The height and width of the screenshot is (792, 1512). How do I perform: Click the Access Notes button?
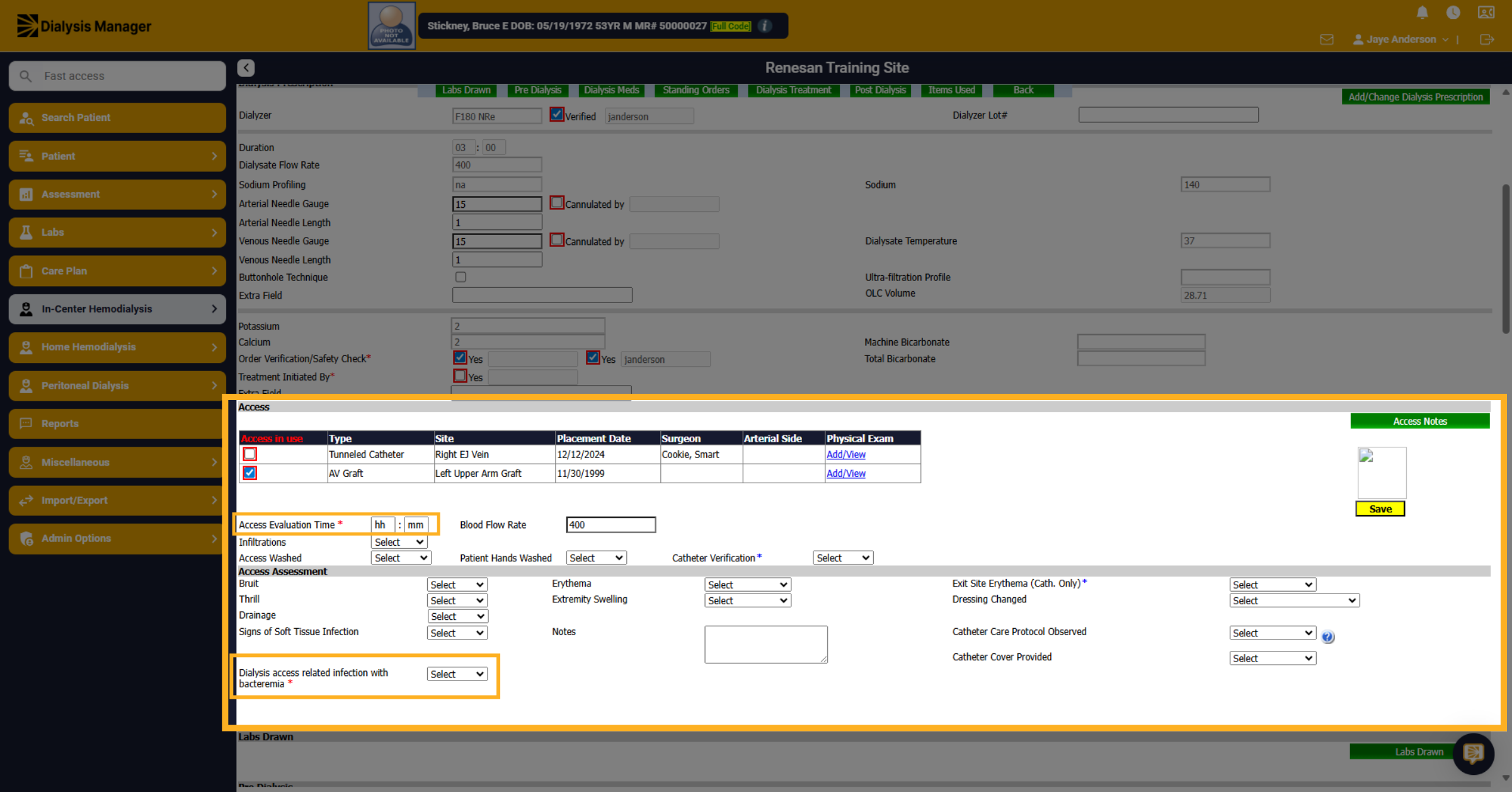(1420, 421)
